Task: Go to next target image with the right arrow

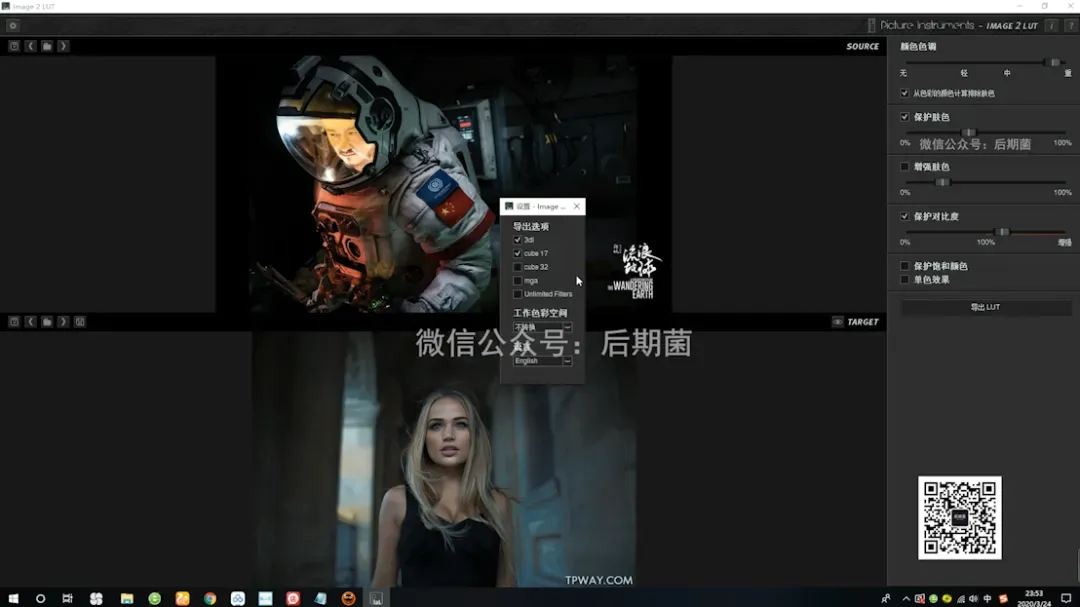Action: (x=63, y=322)
